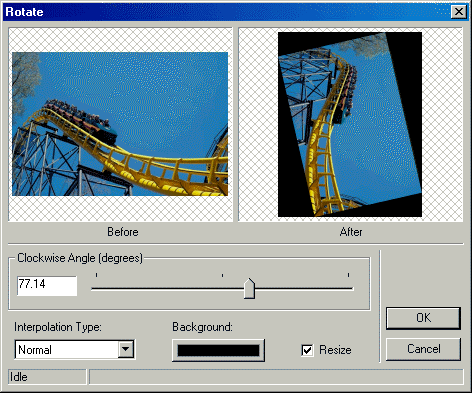
Task: Toggle the Resize checkbox
Action: click(x=307, y=350)
